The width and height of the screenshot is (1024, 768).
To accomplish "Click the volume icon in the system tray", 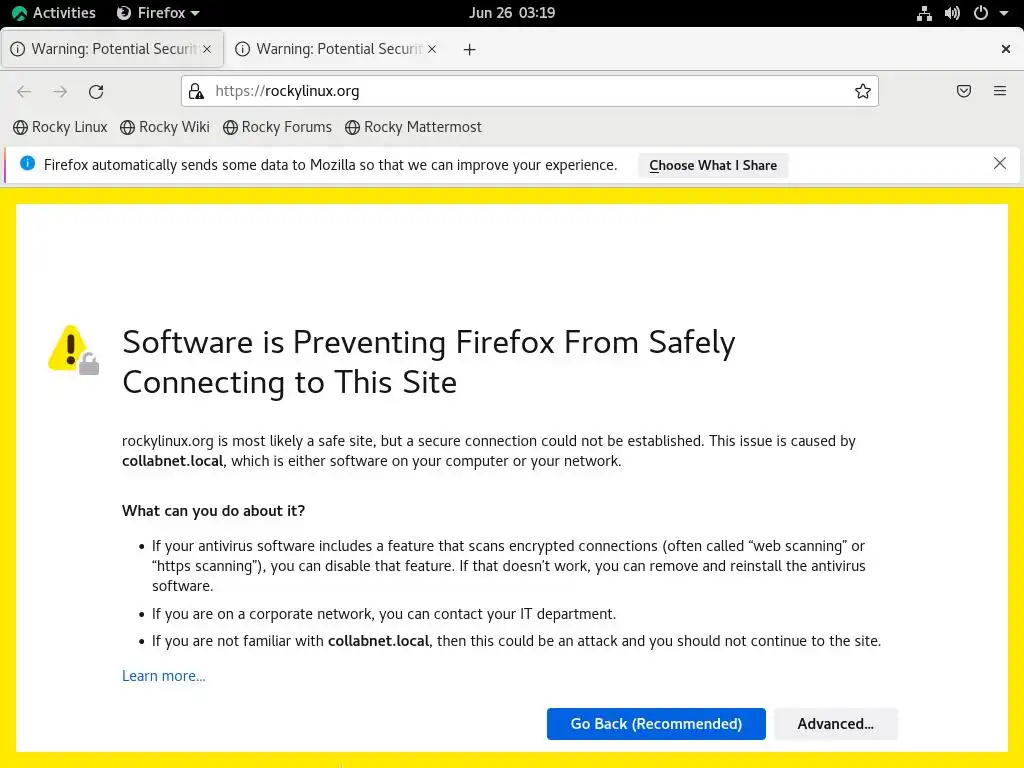I will coord(952,13).
